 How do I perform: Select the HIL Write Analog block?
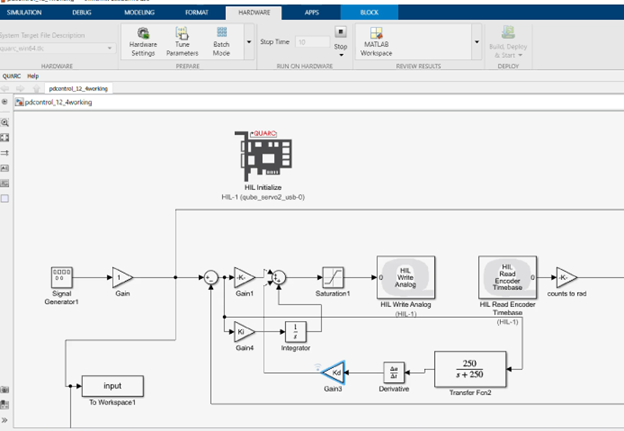(405, 278)
